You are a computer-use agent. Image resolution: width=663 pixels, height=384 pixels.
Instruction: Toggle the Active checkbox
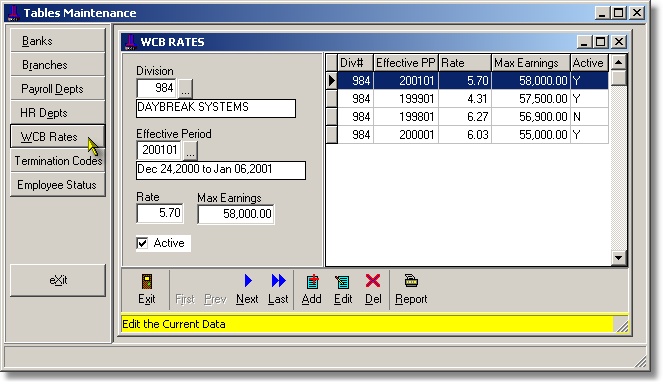(x=142, y=243)
